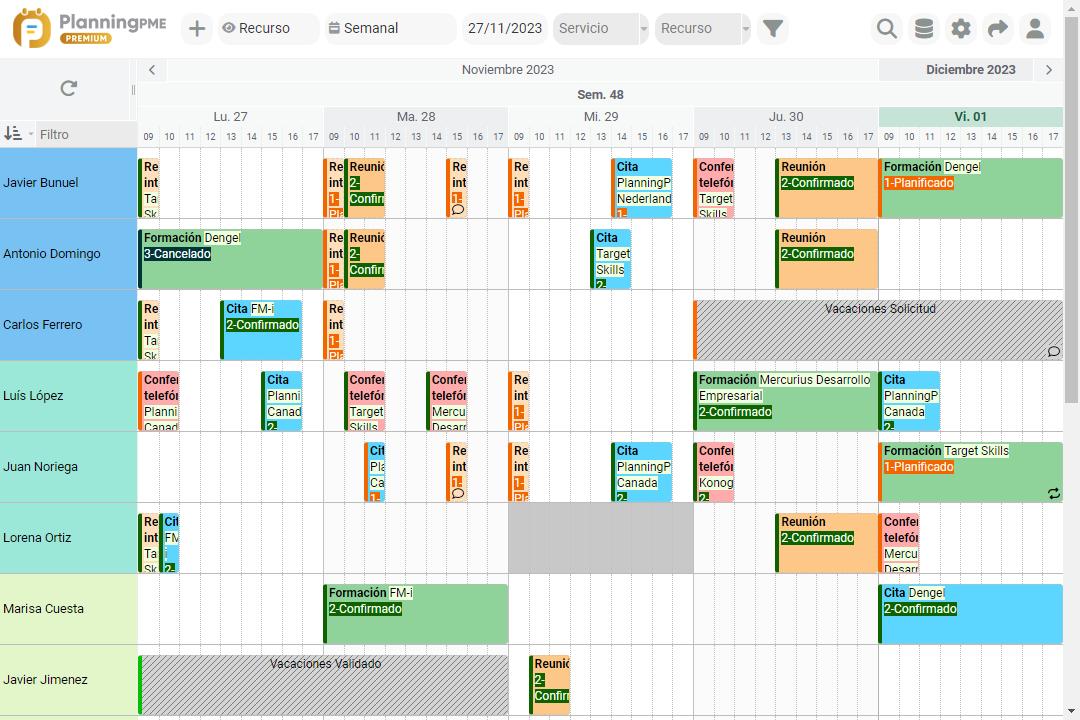This screenshot has width=1080, height=720.
Task: Click the date 27/11/2023 selector
Action: pos(504,28)
